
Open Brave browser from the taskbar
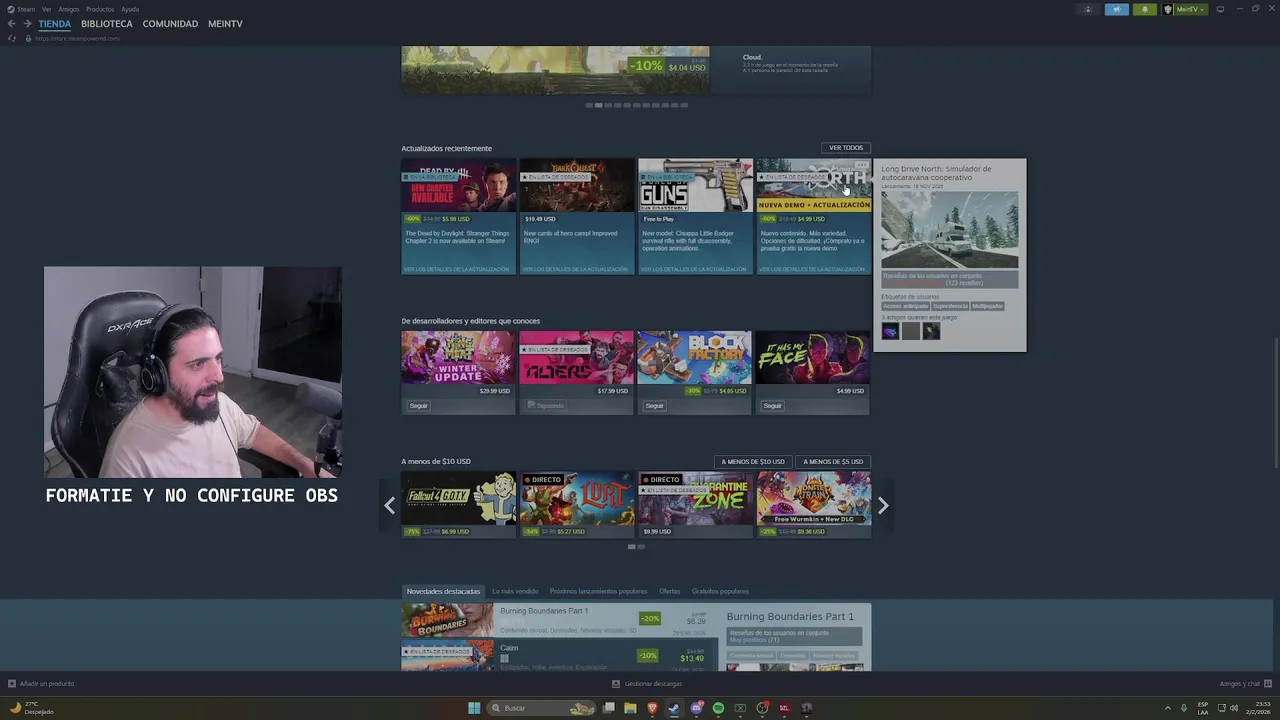652,708
